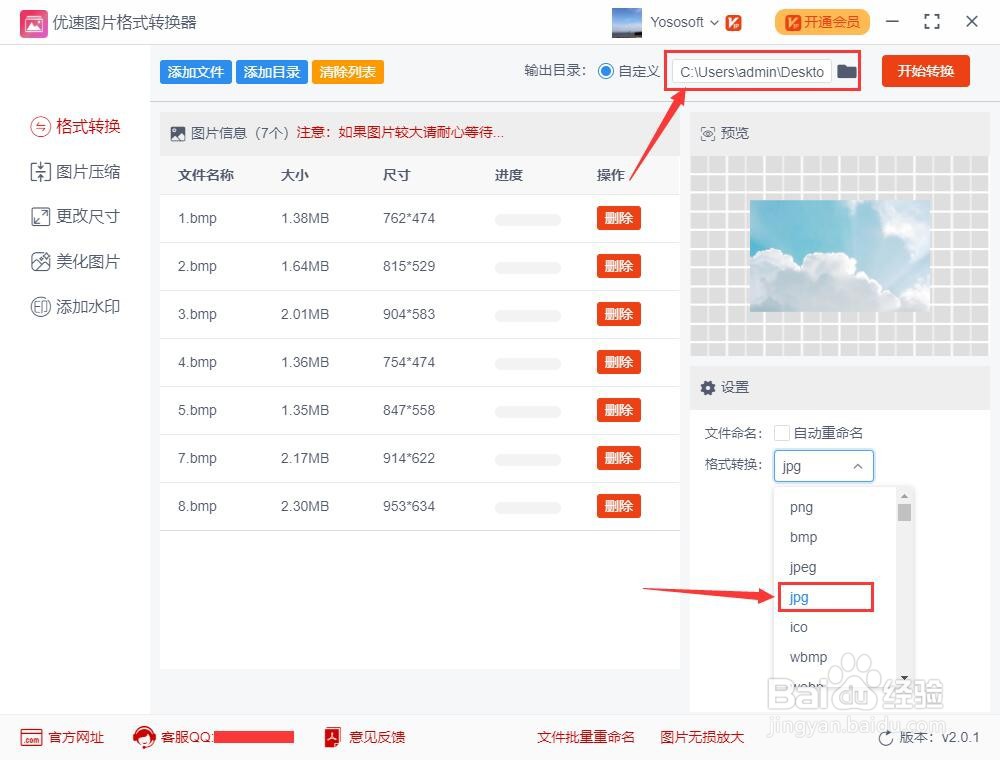Open the 图片压缩 sidebar item
1000x760 pixels.
75,172
